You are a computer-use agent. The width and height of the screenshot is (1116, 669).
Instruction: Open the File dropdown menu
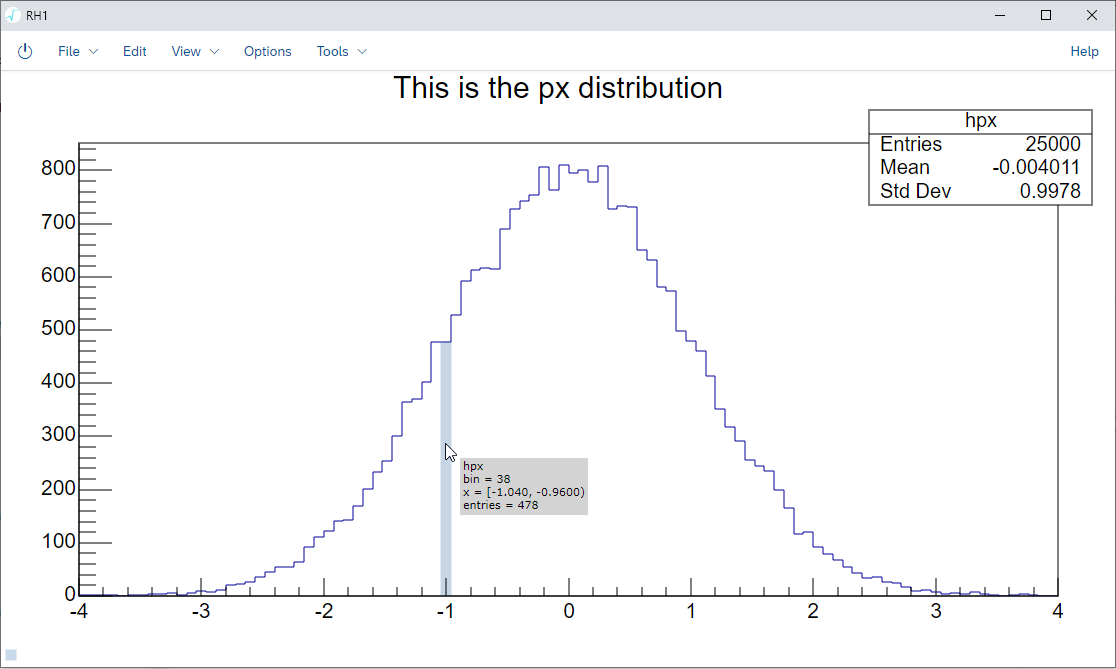click(x=78, y=51)
